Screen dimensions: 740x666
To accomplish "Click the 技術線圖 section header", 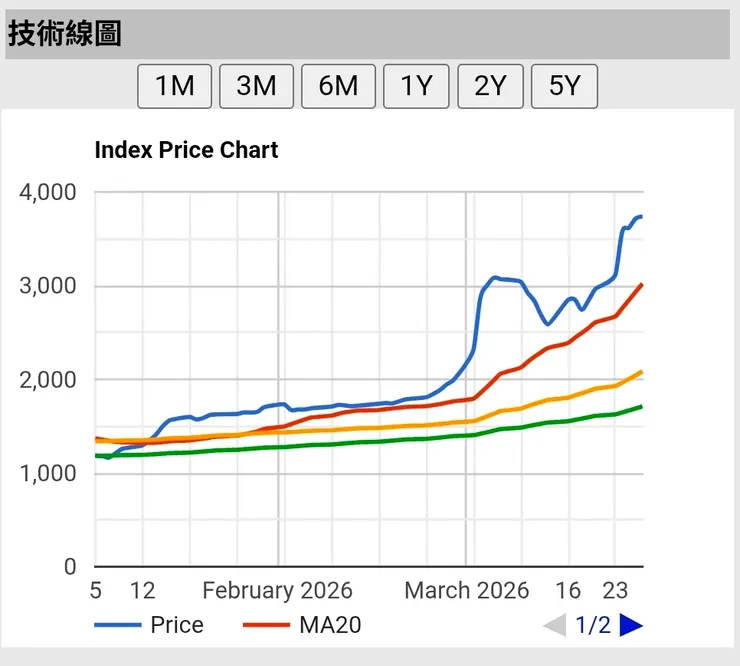I will coord(66,34).
